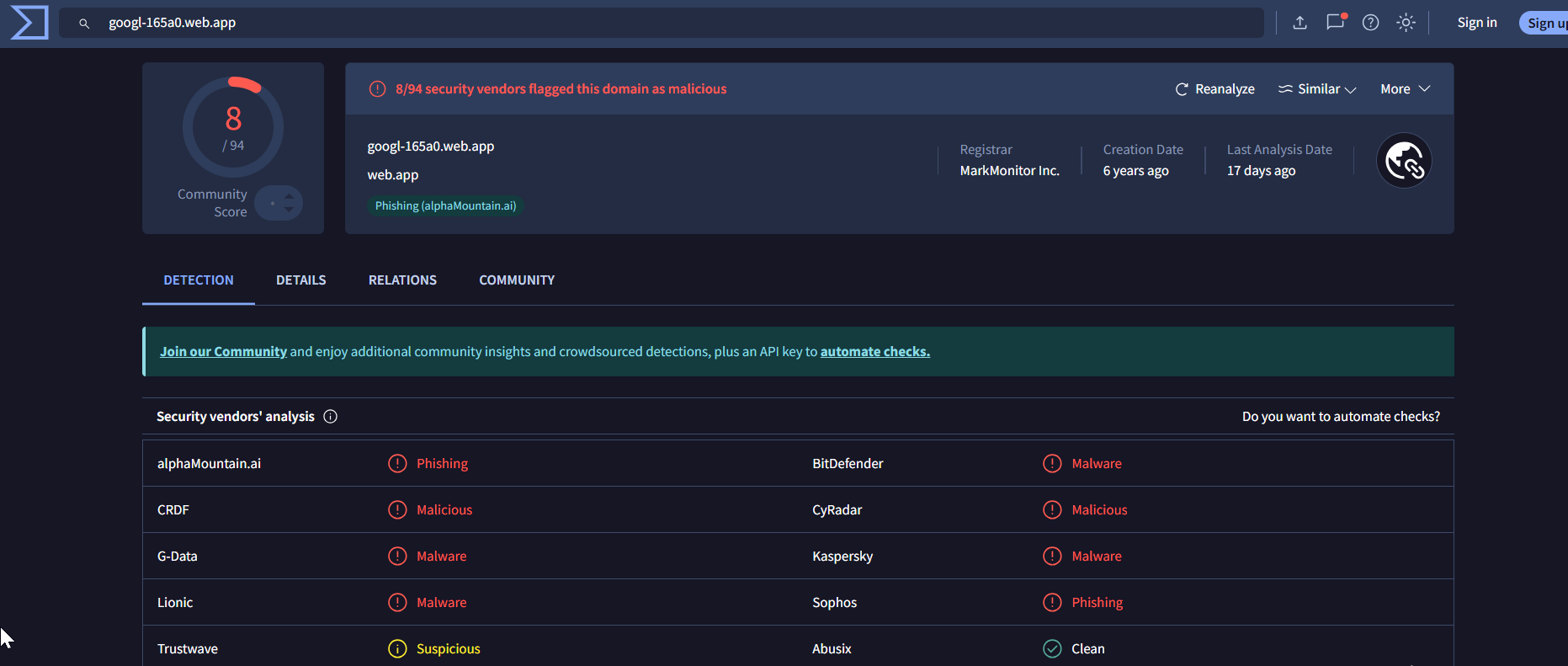This screenshot has width=1568, height=666.
Task: Click Abusix Clean checkmark icon
Action: 1052,649
